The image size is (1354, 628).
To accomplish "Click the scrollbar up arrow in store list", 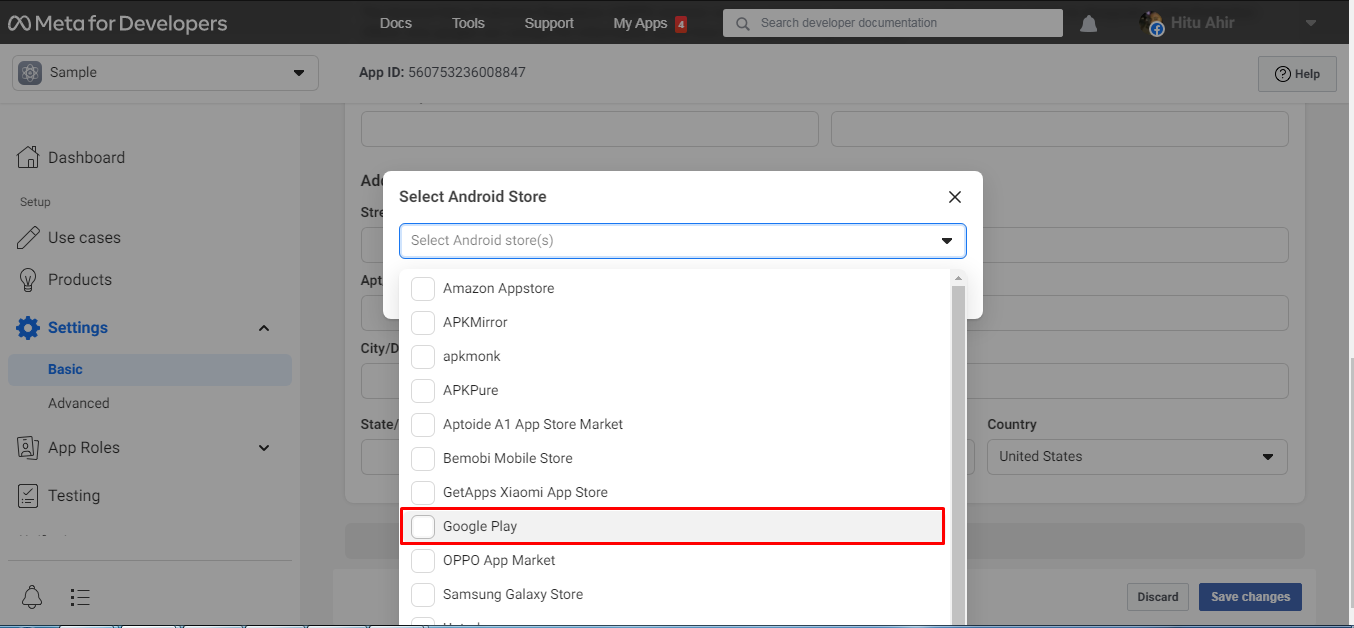I will (x=958, y=278).
